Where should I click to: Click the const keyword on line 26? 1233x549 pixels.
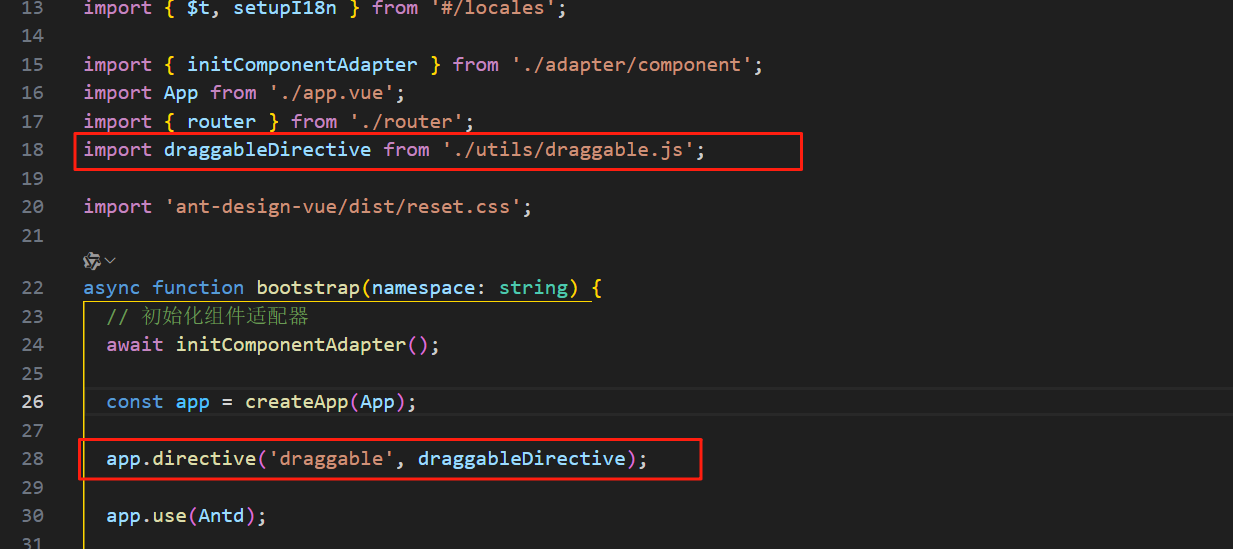[135, 402]
